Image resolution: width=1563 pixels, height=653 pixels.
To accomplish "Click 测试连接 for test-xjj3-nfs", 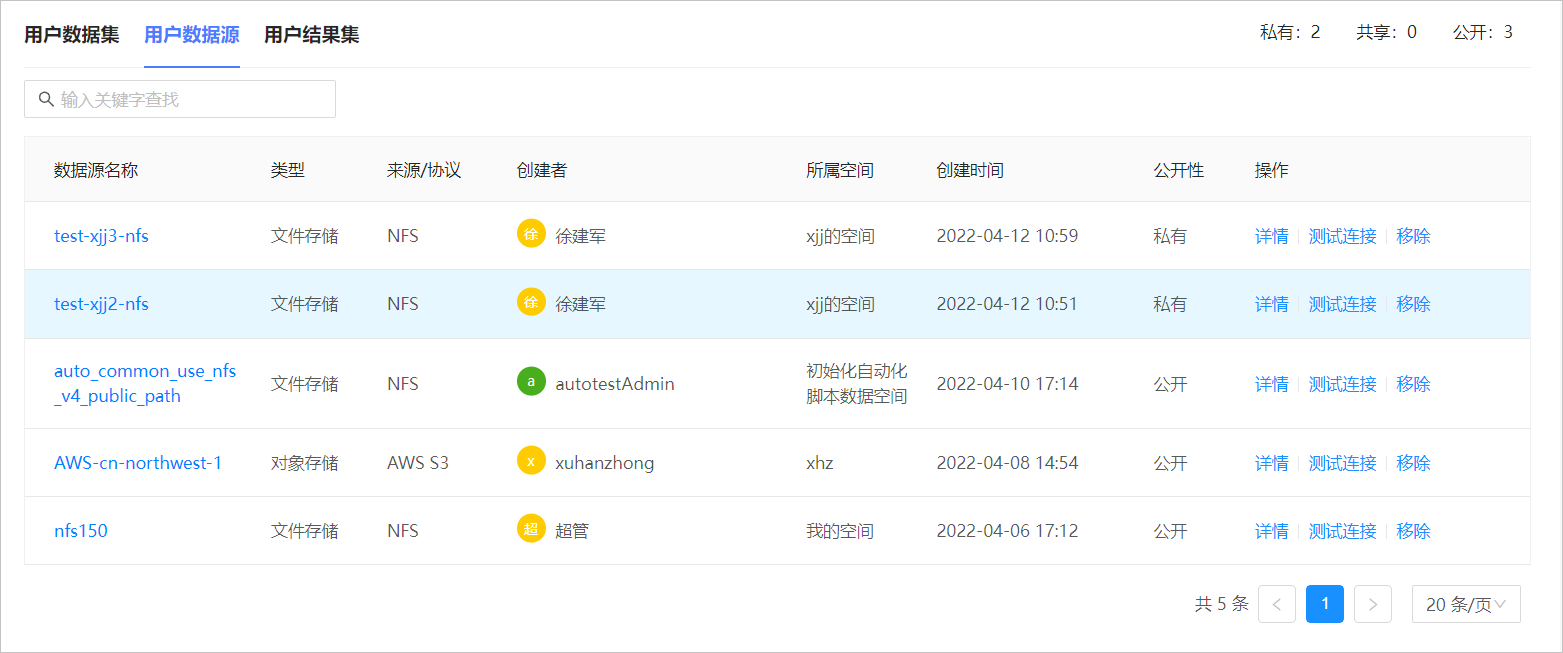I will pyautogui.click(x=1343, y=236).
